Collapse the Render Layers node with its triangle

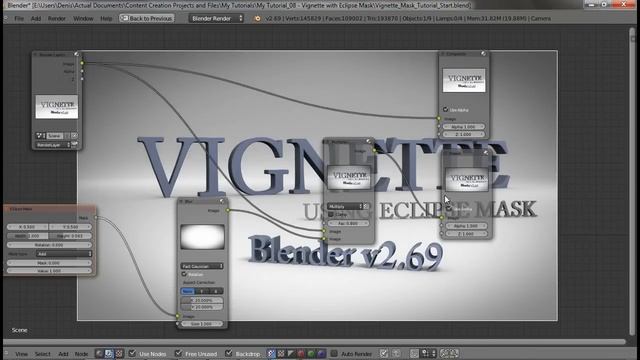[36, 54]
